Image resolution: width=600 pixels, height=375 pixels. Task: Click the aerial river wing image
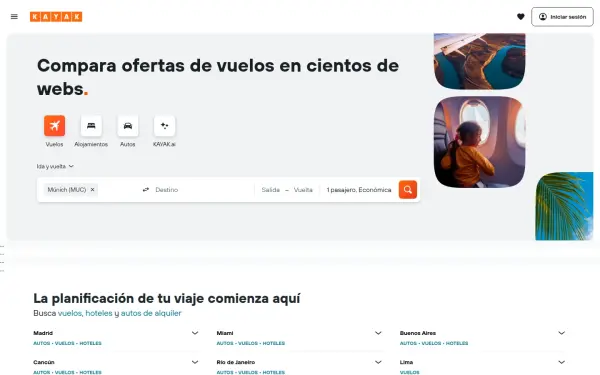pos(479,61)
